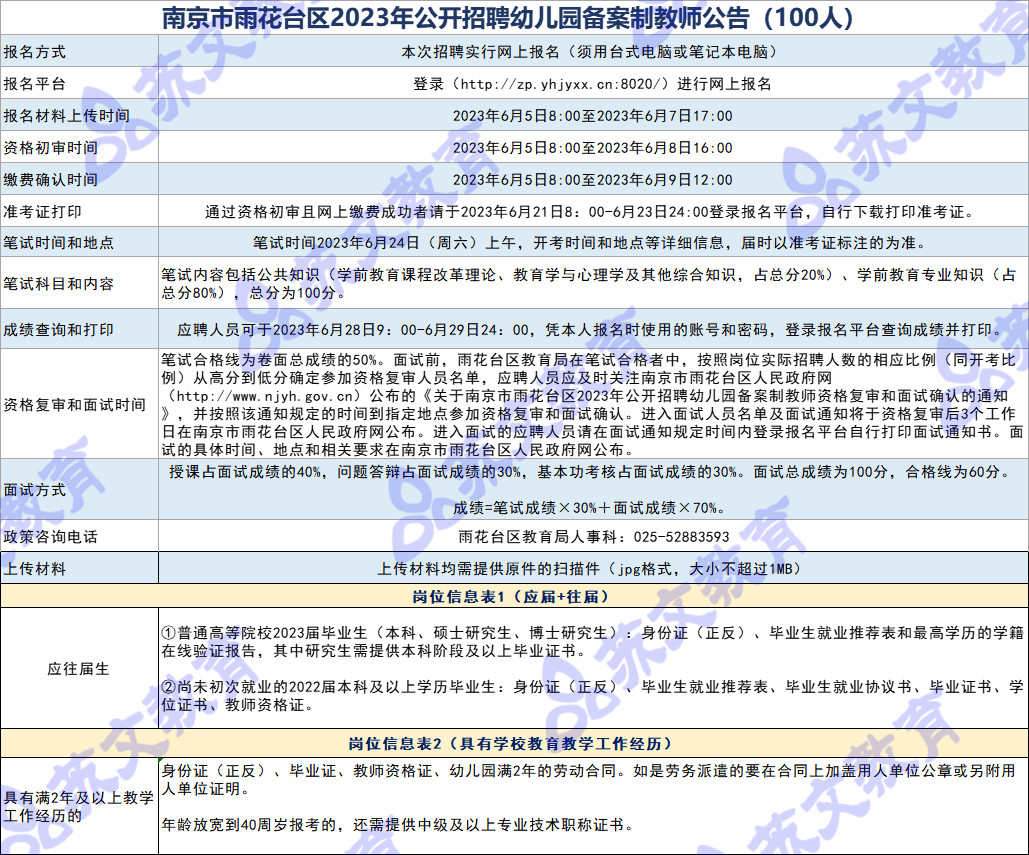Click paragraph ②尚未初次就业的2022届本科
This screenshot has height=855, width=1029.
(x=593, y=696)
